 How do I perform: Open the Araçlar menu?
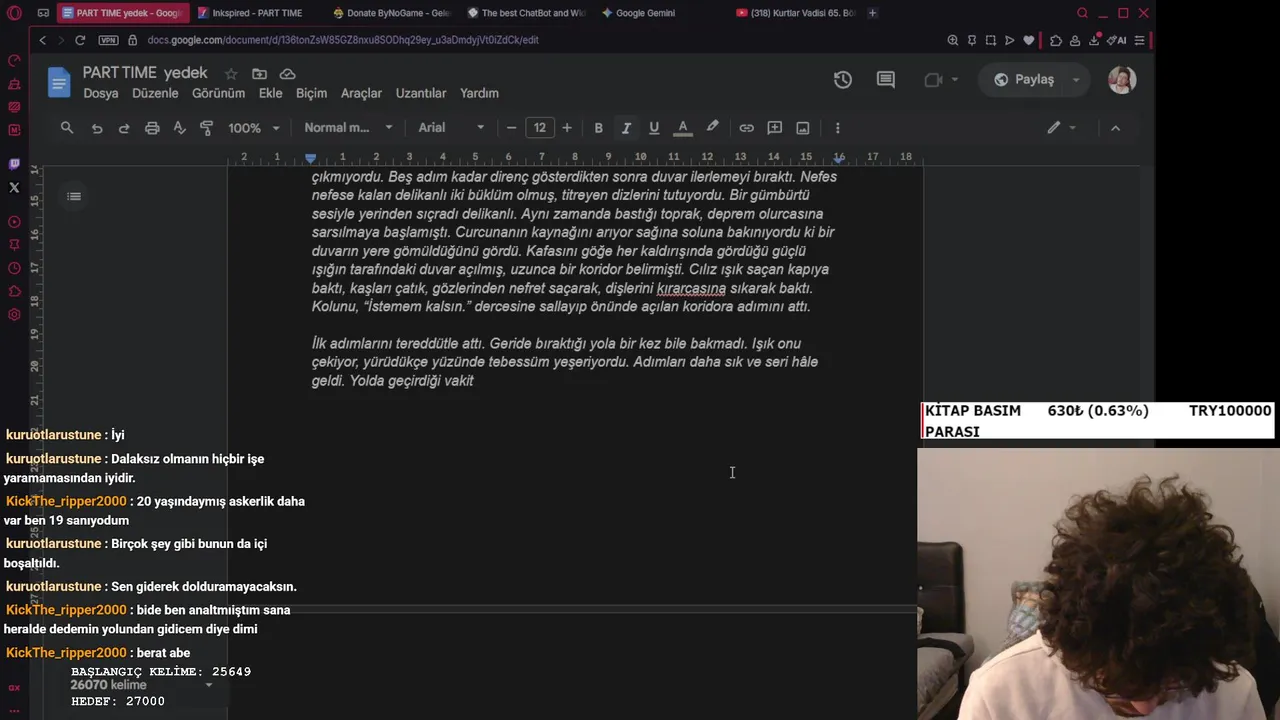pos(362,93)
